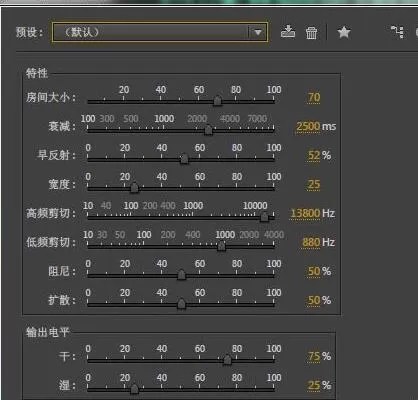Click the 低频剪切 slider handle
The image size is (418, 400).
[x=221, y=246]
